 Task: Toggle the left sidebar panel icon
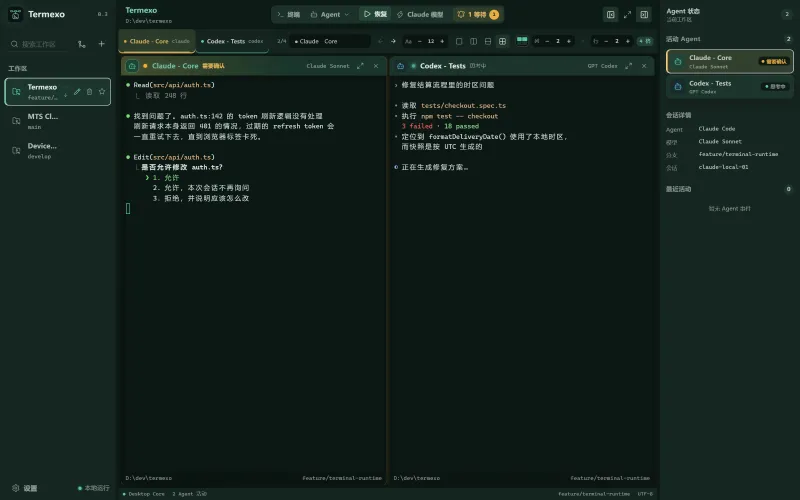610,14
